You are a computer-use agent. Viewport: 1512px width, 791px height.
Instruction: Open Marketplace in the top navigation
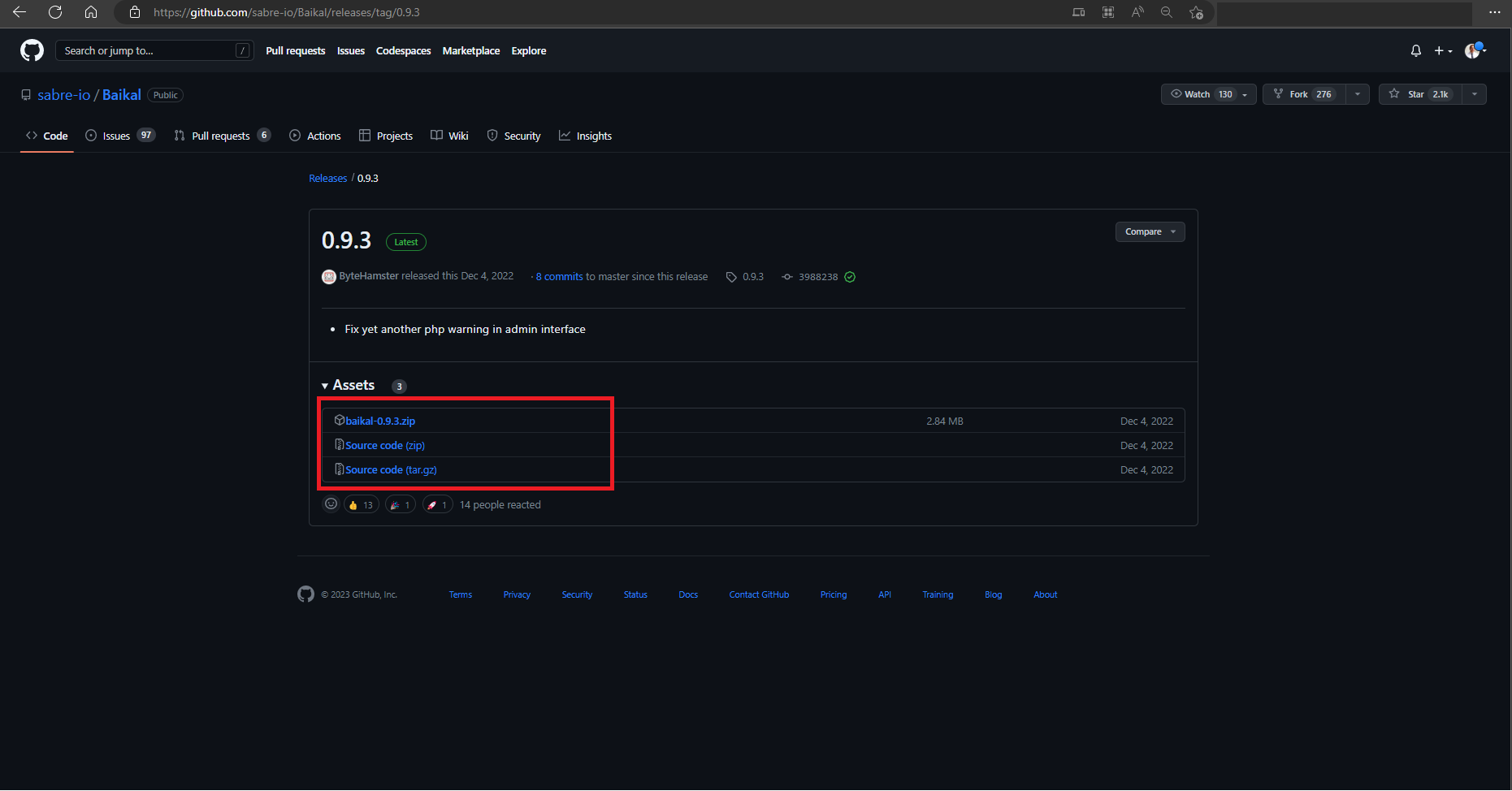[471, 50]
